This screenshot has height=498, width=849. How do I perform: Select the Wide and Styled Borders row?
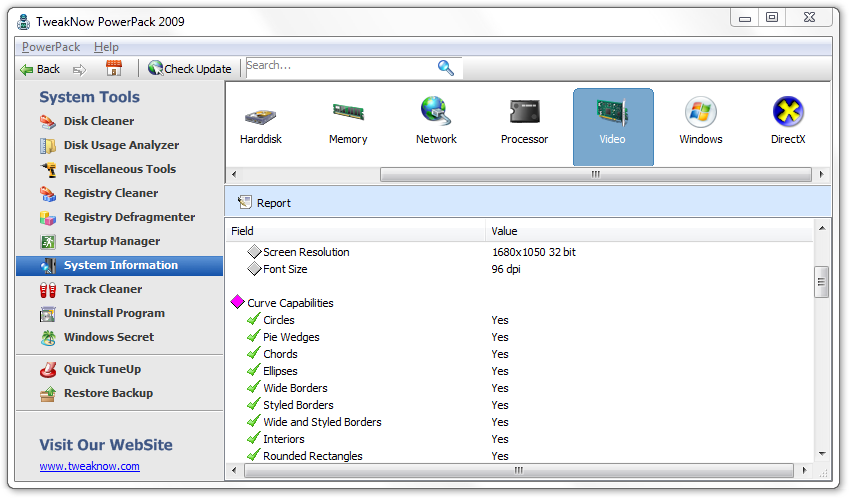coord(520,422)
